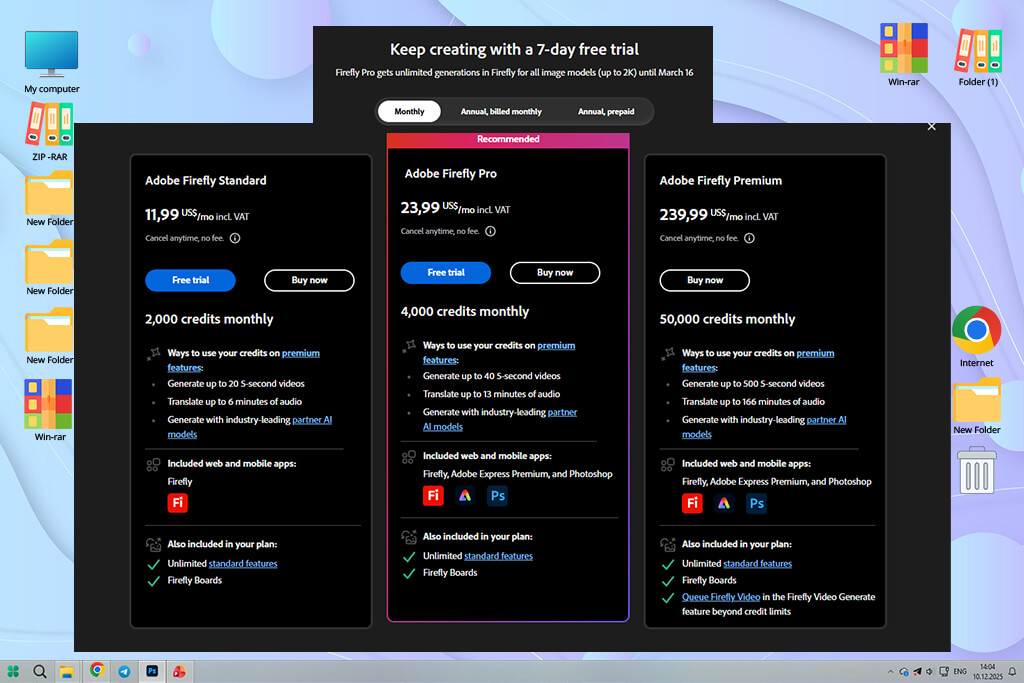Open premium features link in Pro plan
Image resolution: width=1024 pixels, height=683 pixels.
pos(556,345)
